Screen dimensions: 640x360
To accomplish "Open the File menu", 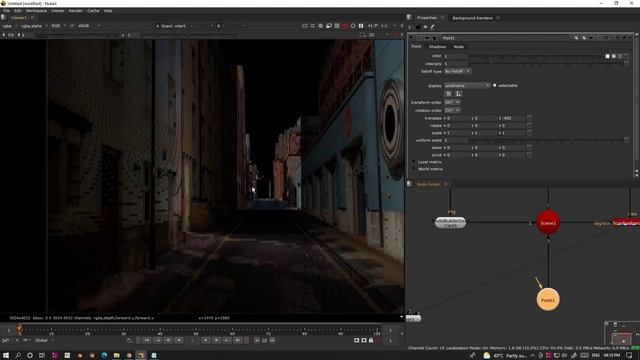I will (x=7, y=11).
